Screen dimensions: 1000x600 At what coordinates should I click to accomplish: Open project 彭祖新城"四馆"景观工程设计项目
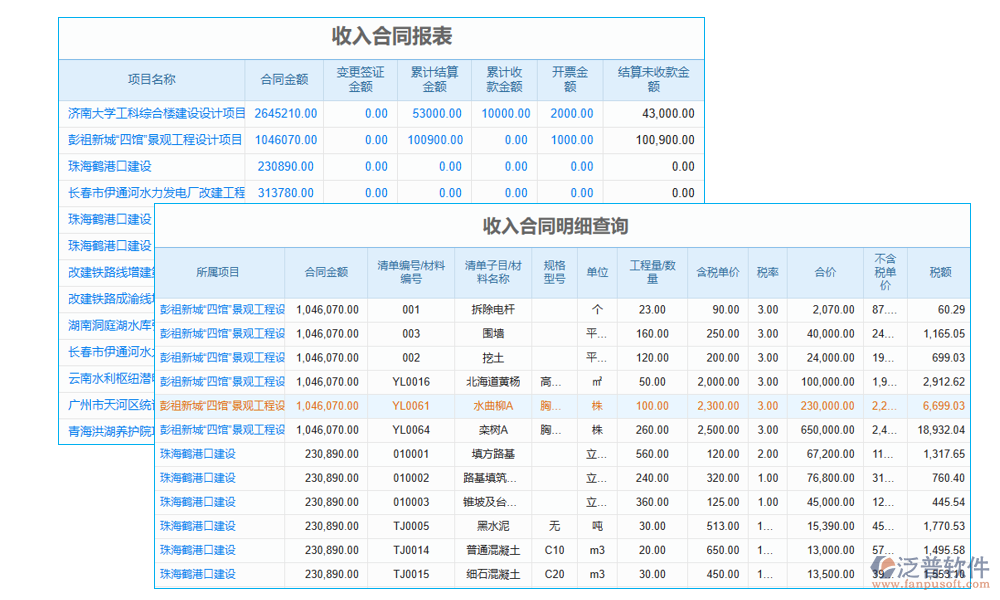point(148,140)
